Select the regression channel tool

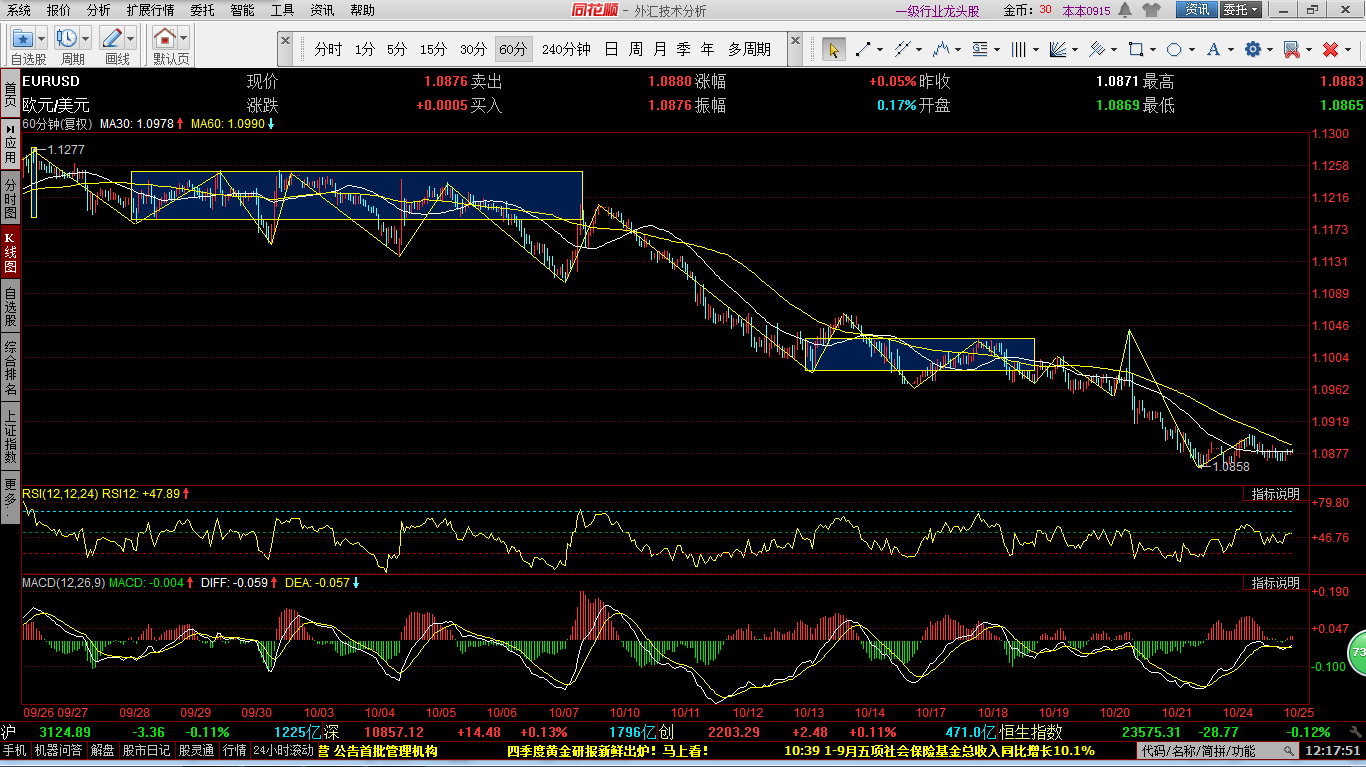[x=1097, y=49]
